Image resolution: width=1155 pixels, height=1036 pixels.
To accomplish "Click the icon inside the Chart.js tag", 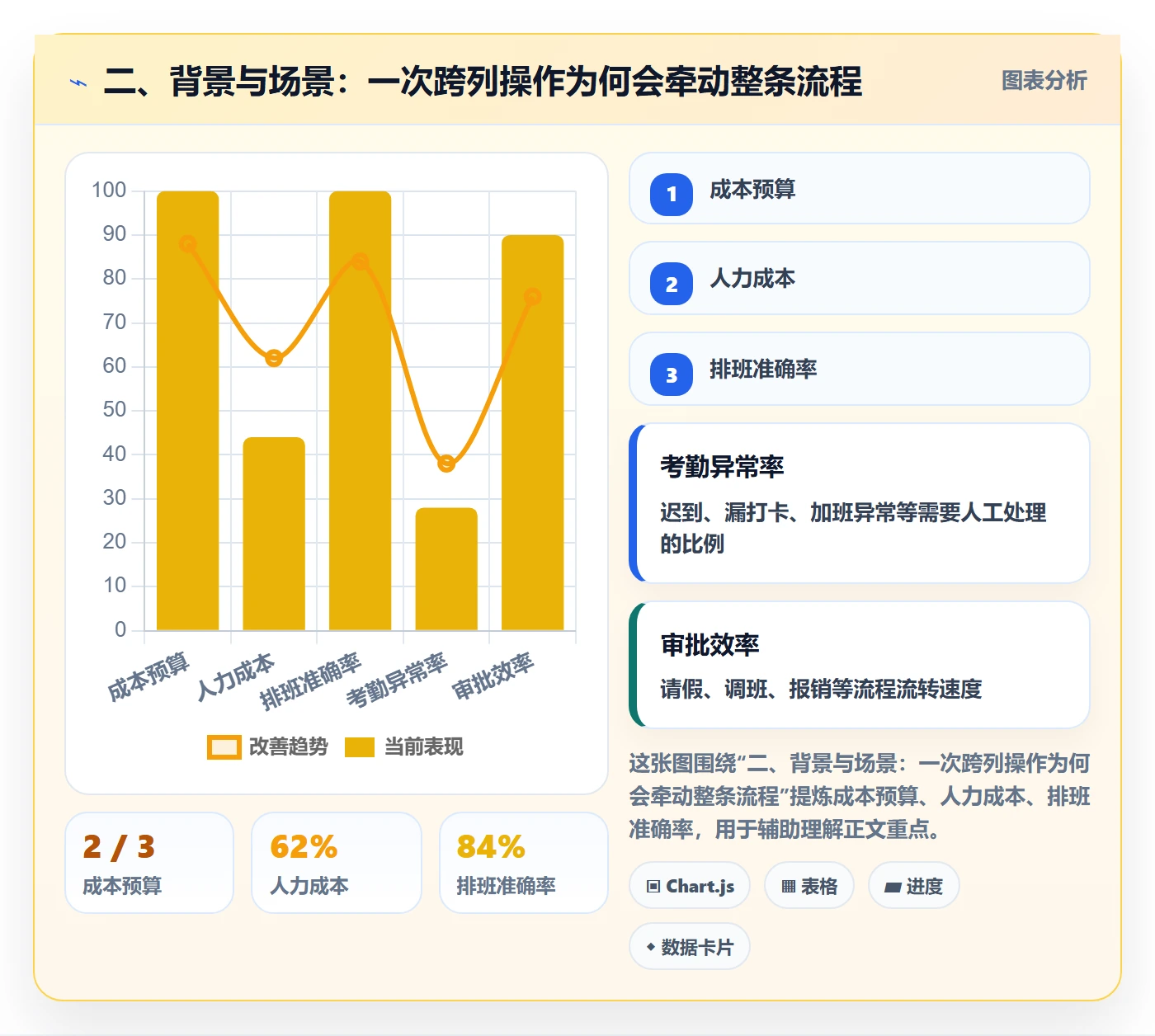I will pos(653,887).
